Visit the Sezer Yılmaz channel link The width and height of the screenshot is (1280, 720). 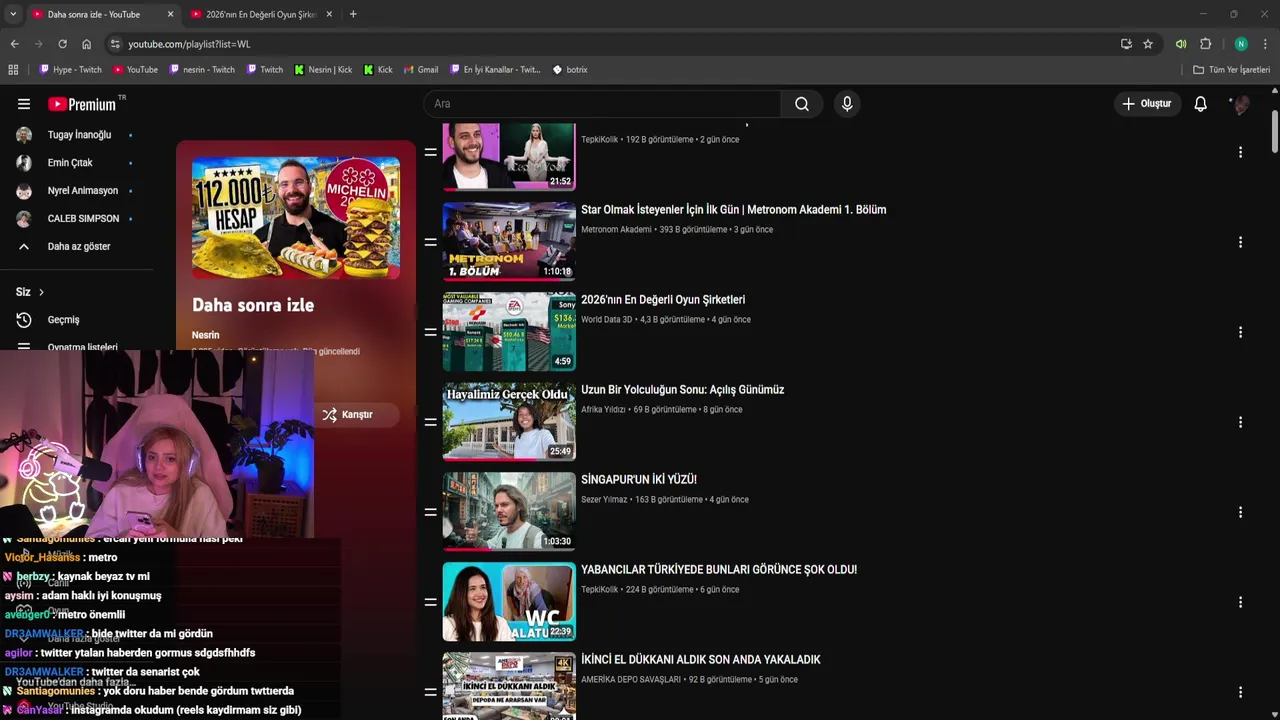[x=604, y=500]
